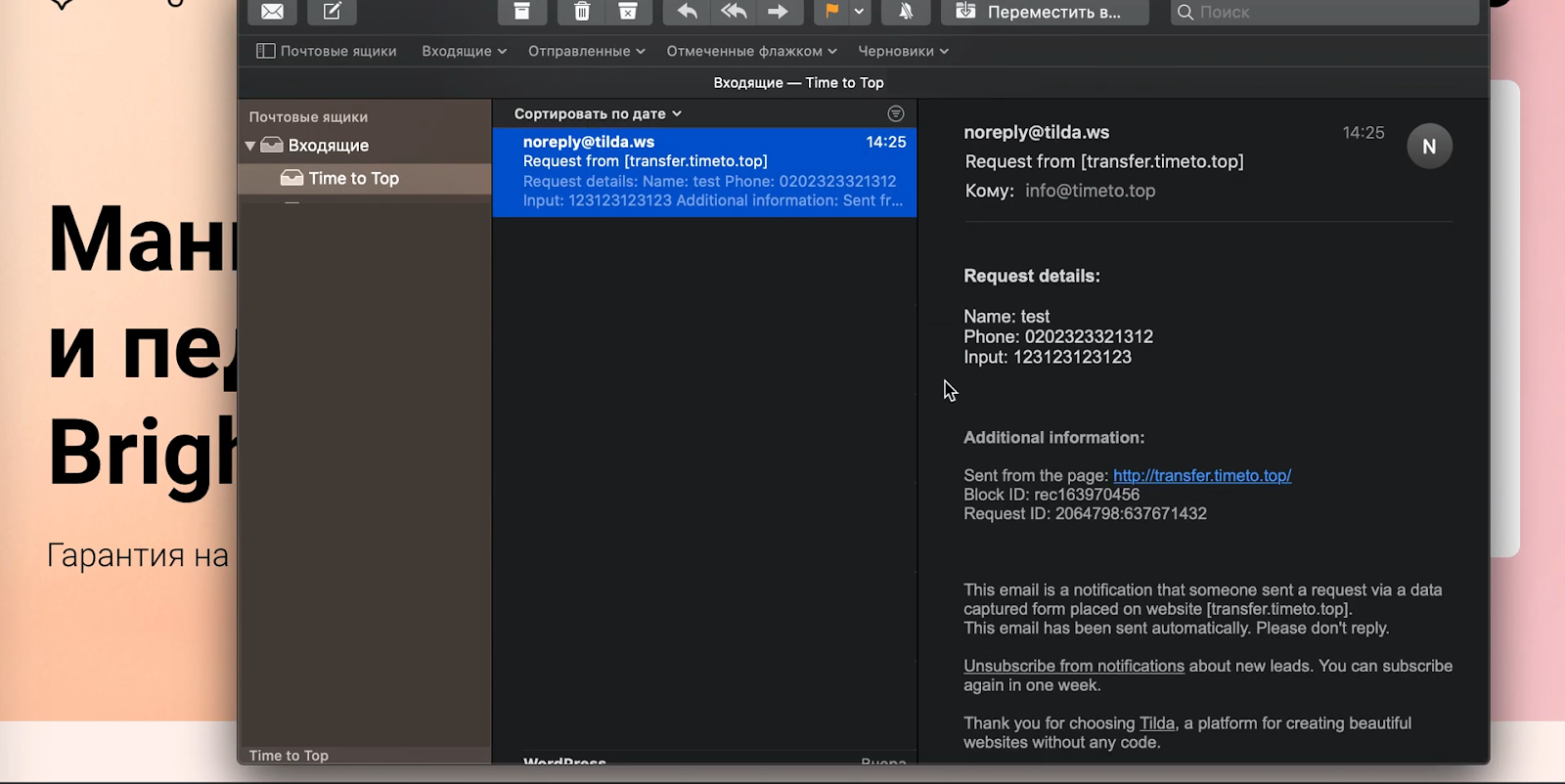Image resolution: width=1565 pixels, height=784 pixels.
Task: Click the Get Mail envelope icon
Action: click(272, 12)
